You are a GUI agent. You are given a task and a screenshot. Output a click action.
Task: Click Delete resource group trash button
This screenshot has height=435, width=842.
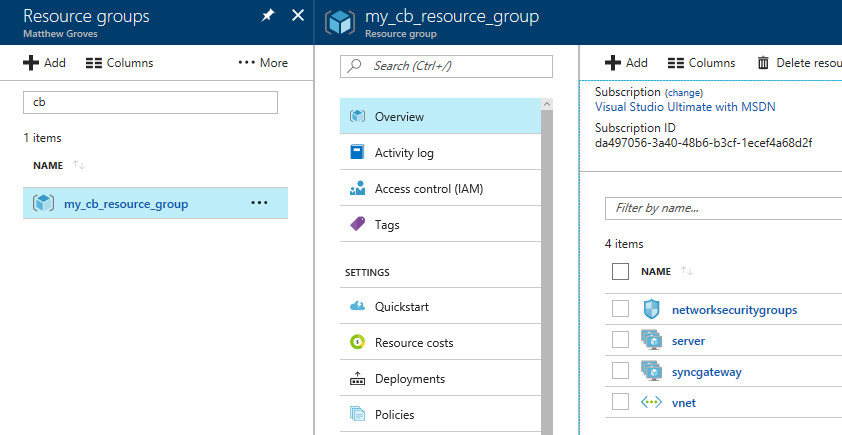click(x=799, y=63)
